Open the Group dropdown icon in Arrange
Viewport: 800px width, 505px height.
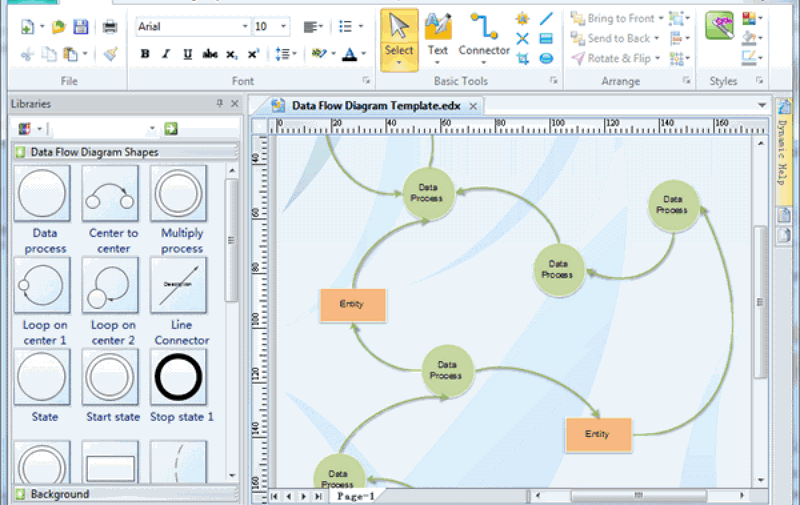click(679, 19)
